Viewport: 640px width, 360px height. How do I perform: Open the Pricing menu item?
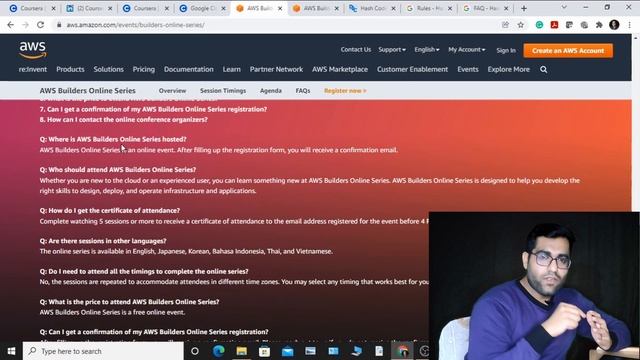pyautogui.click(x=144, y=69)
